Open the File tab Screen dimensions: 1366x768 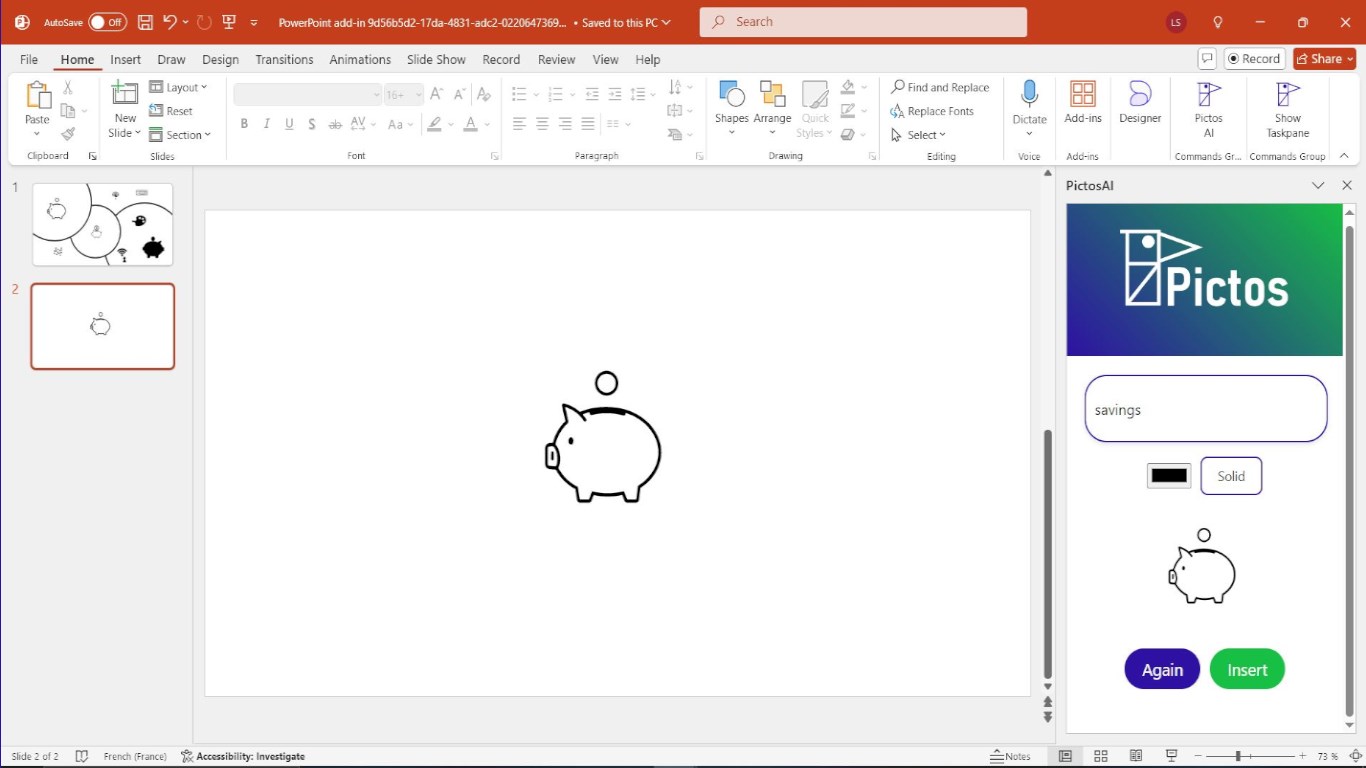coord(29,60)
